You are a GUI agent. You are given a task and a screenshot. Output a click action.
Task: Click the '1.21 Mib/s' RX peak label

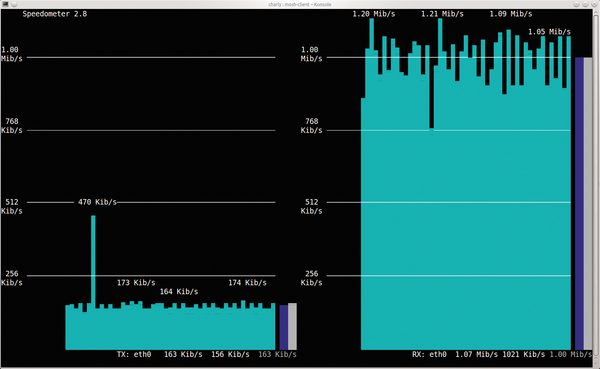pyautogui.click(x=442, y=14)
